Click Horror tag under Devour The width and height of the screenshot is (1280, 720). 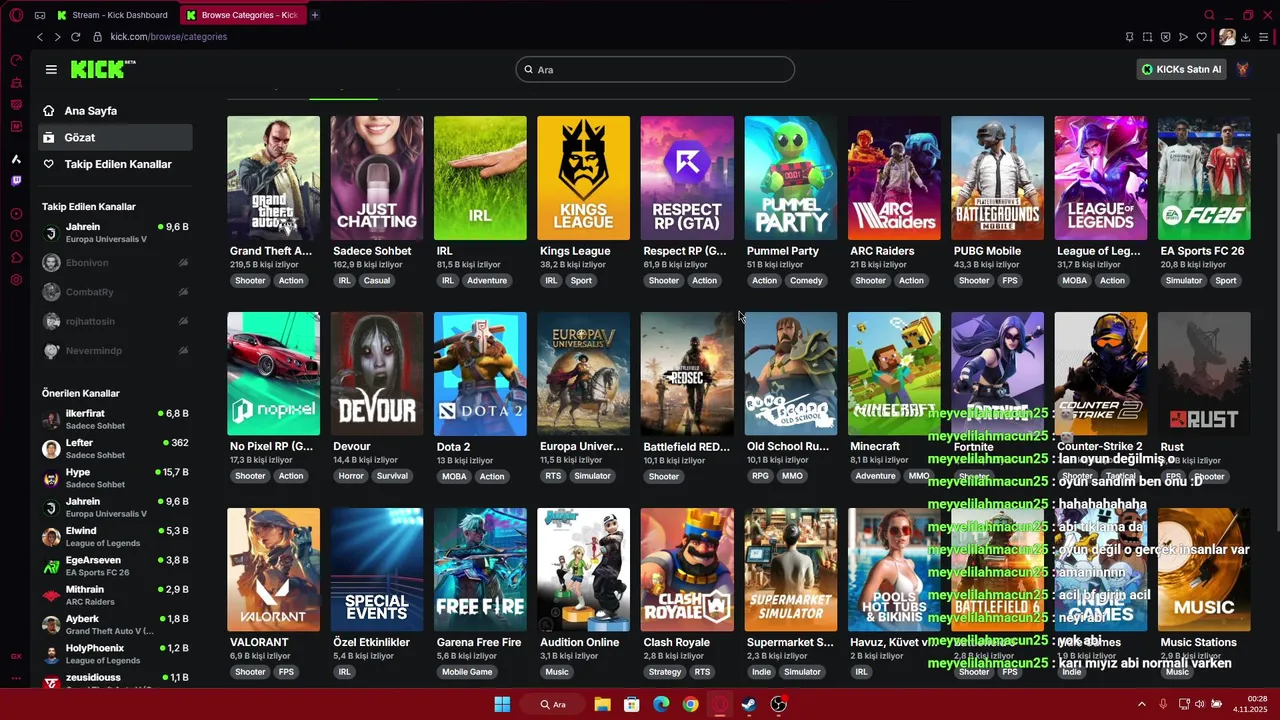click(x=351, y=476)
